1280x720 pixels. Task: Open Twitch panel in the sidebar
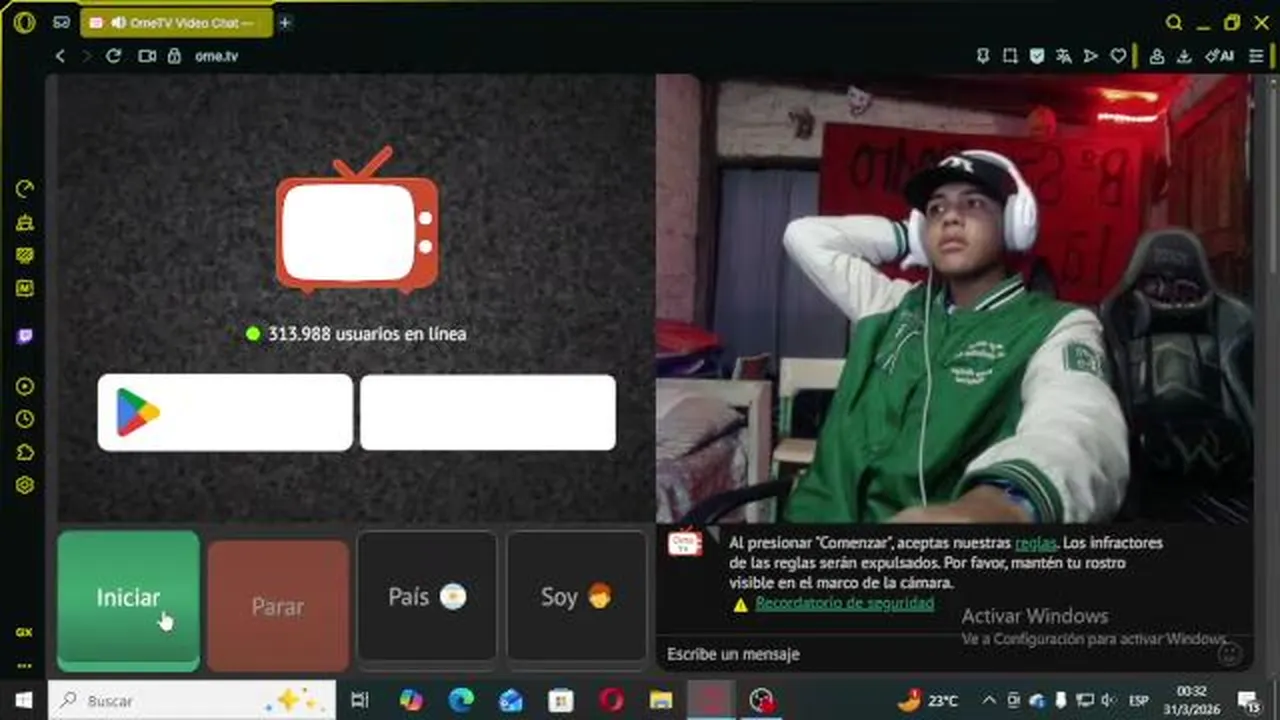click(x=25, y=335)
